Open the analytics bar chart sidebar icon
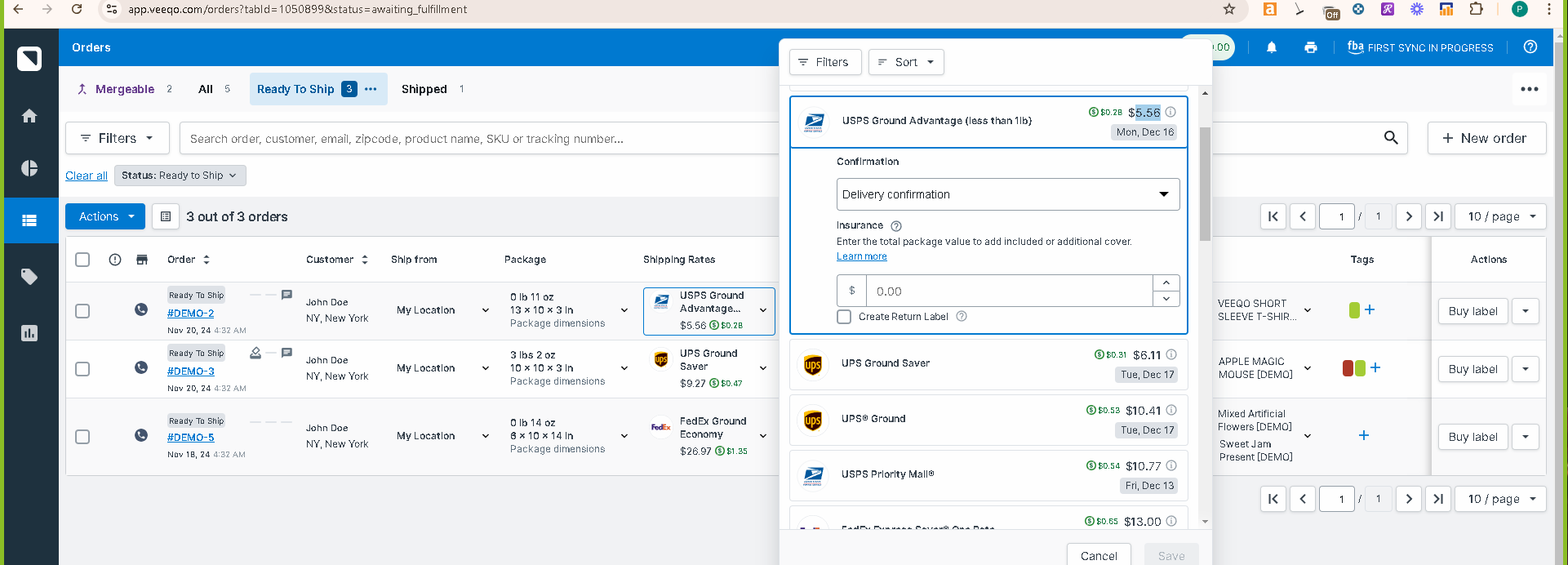The image size is (1568, 565). click(29, 333)
